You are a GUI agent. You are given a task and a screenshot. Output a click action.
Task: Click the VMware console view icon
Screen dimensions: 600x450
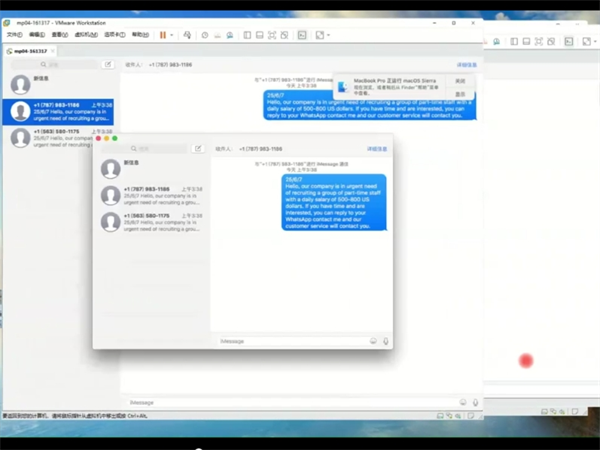coord(303,34)
